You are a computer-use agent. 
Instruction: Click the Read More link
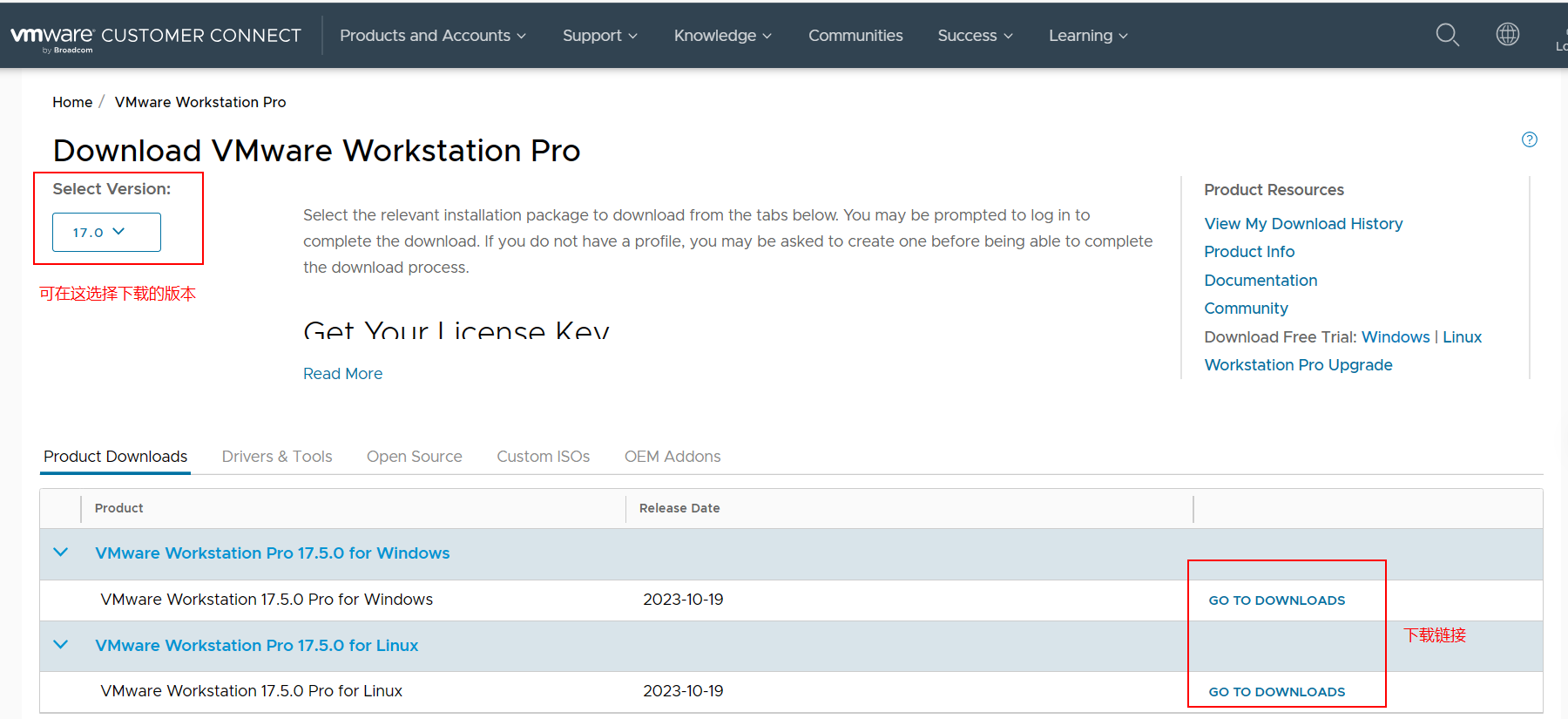[x=342, y=374]
